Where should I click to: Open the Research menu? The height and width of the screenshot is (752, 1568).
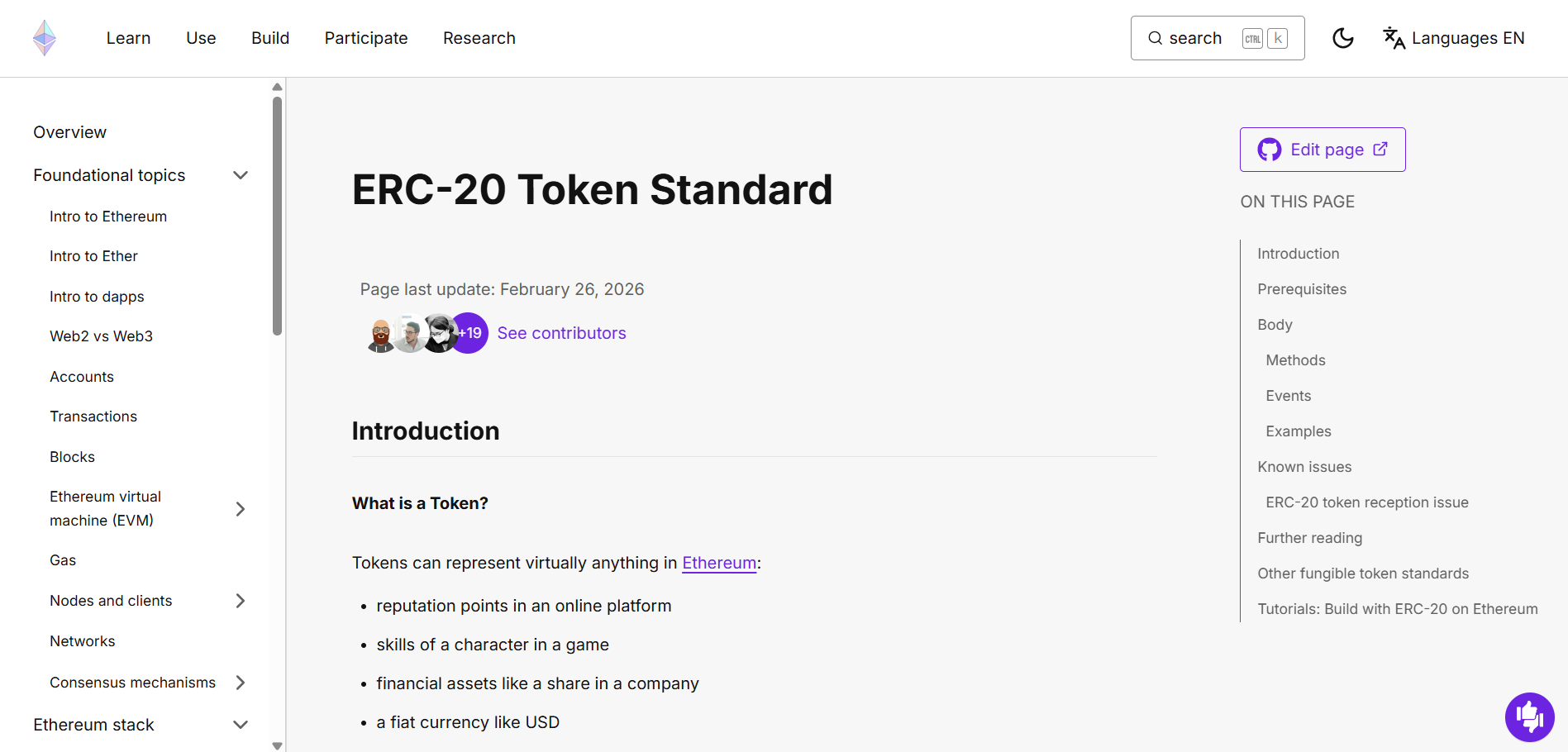point(479,38)
